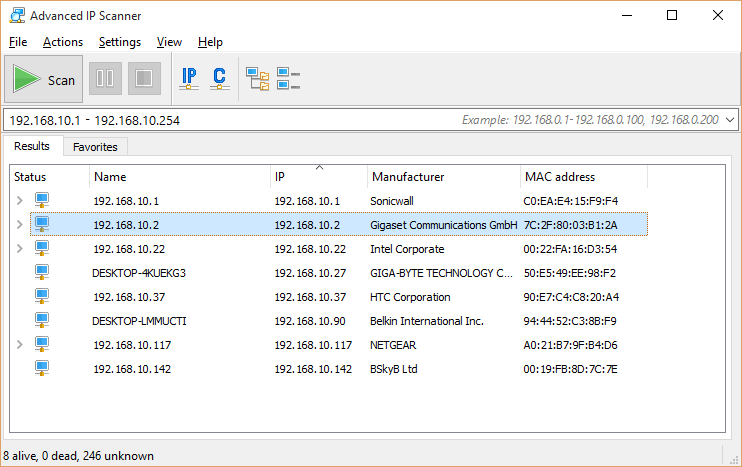Click computer icon of Intel Corporate device

click(x=42, y=248)
